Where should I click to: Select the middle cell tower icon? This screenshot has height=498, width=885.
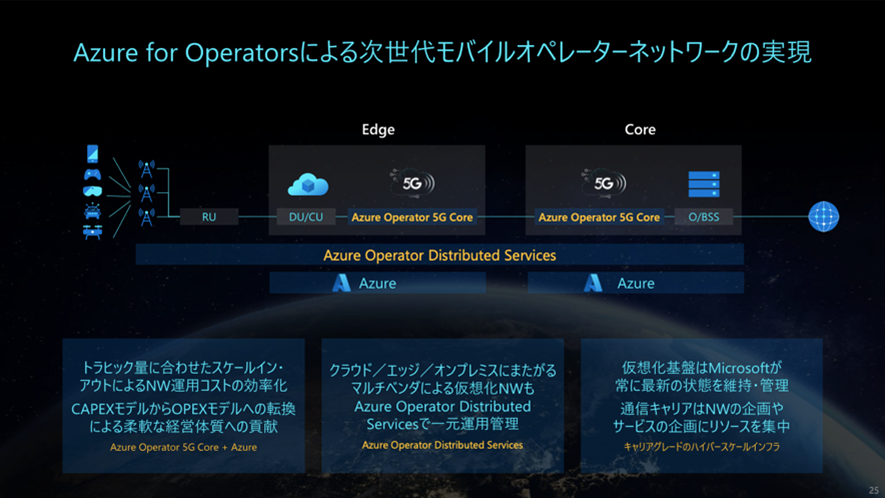[x=147, y=193]
